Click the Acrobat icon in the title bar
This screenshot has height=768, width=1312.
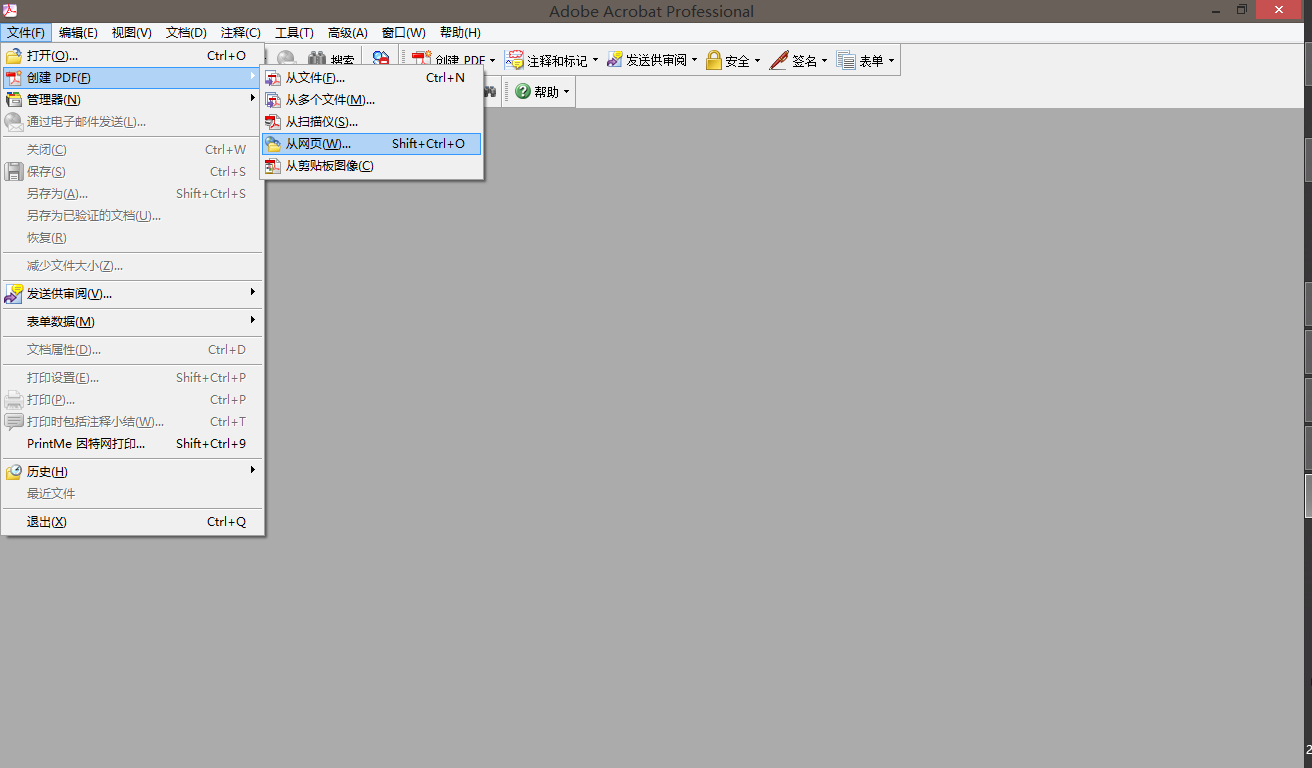(10, 10)
